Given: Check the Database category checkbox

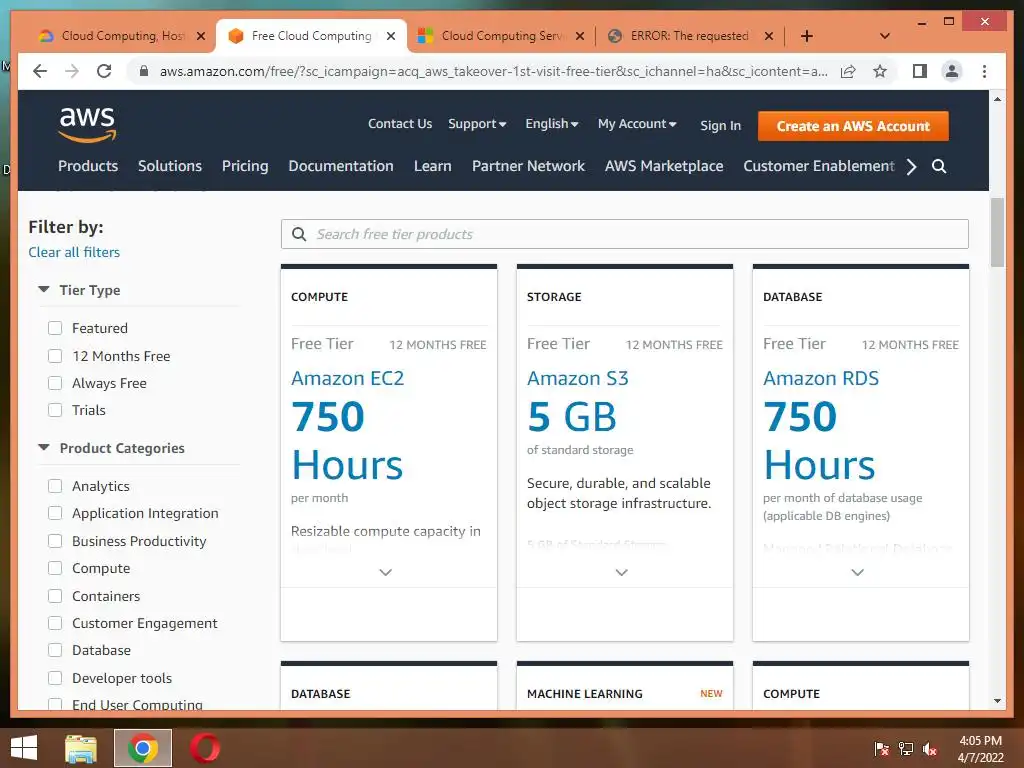Looking at the screenshot, I should pyautogui.click(x=55, y=650).
